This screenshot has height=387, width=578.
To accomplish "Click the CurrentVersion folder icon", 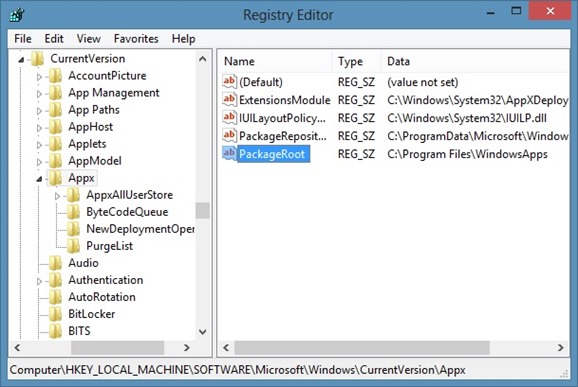I will click(38, 59).
